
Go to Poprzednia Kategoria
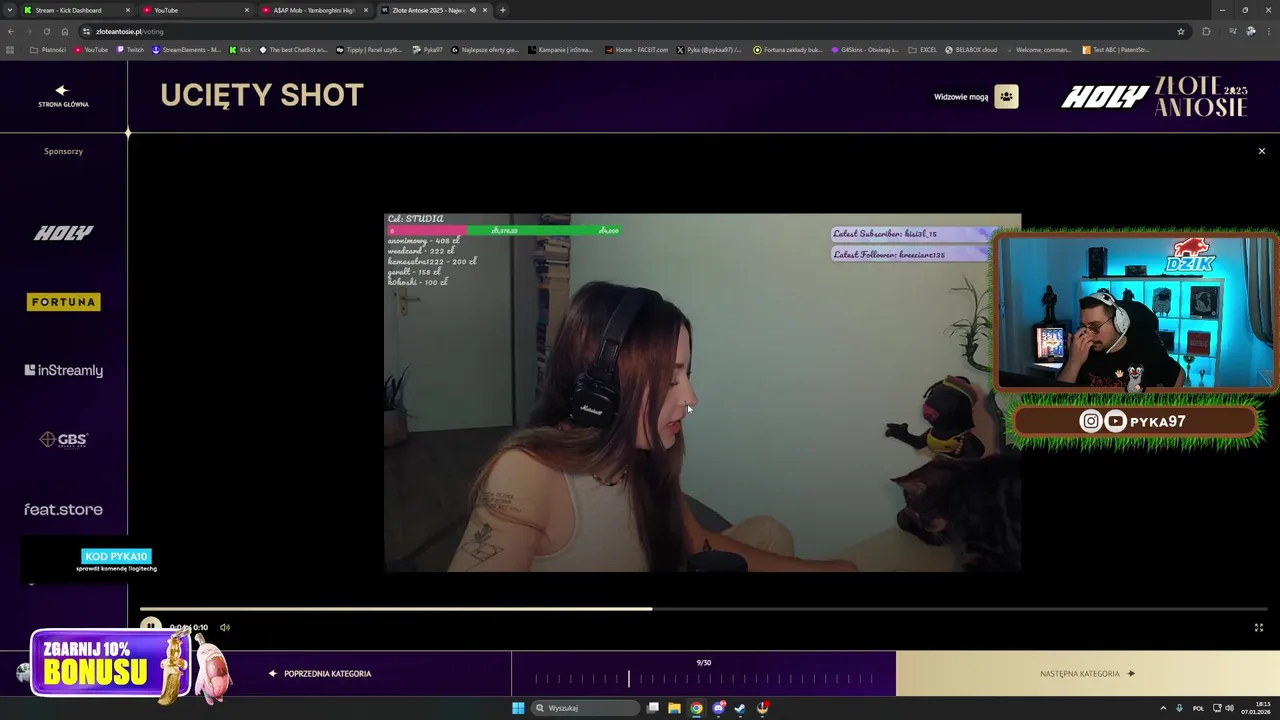320,674
